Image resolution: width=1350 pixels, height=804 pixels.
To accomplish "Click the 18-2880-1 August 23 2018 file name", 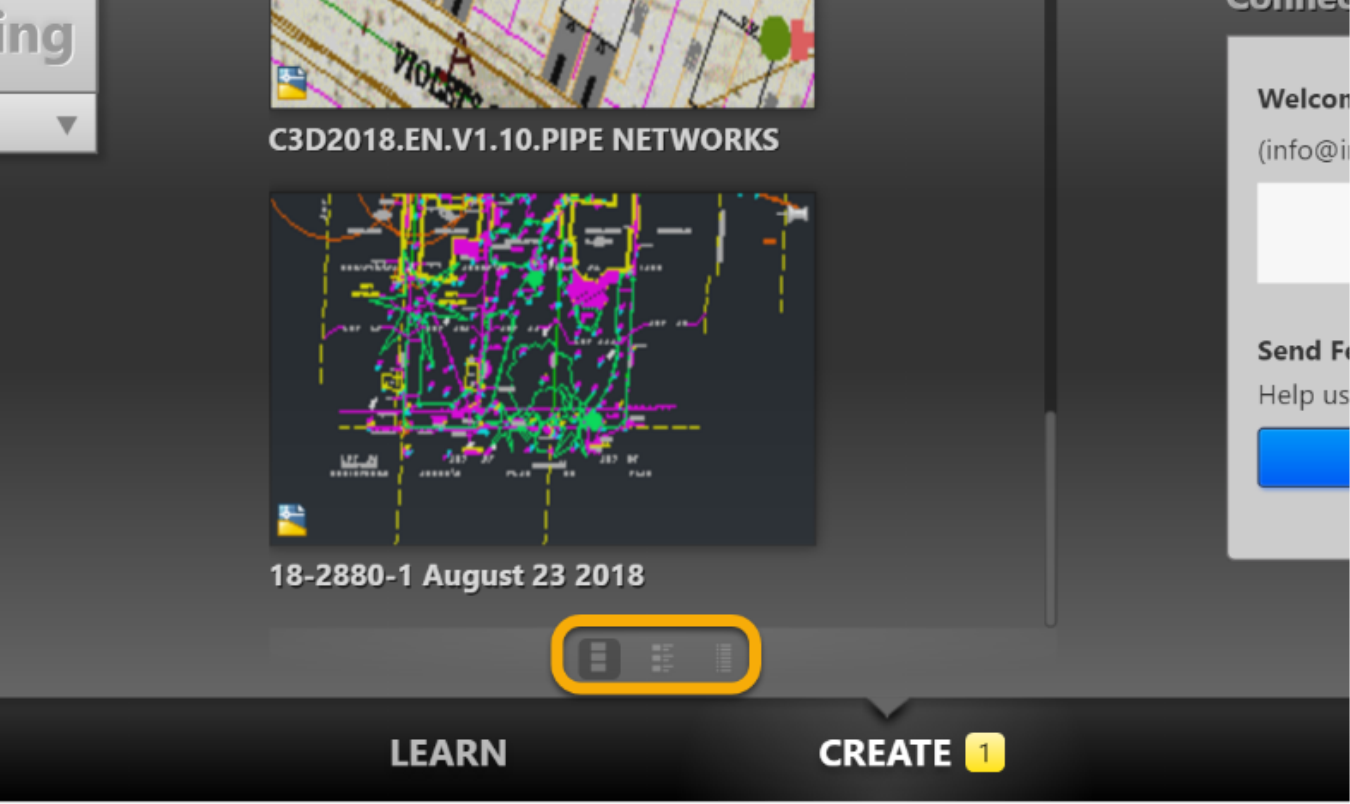I will pos(457,576).
